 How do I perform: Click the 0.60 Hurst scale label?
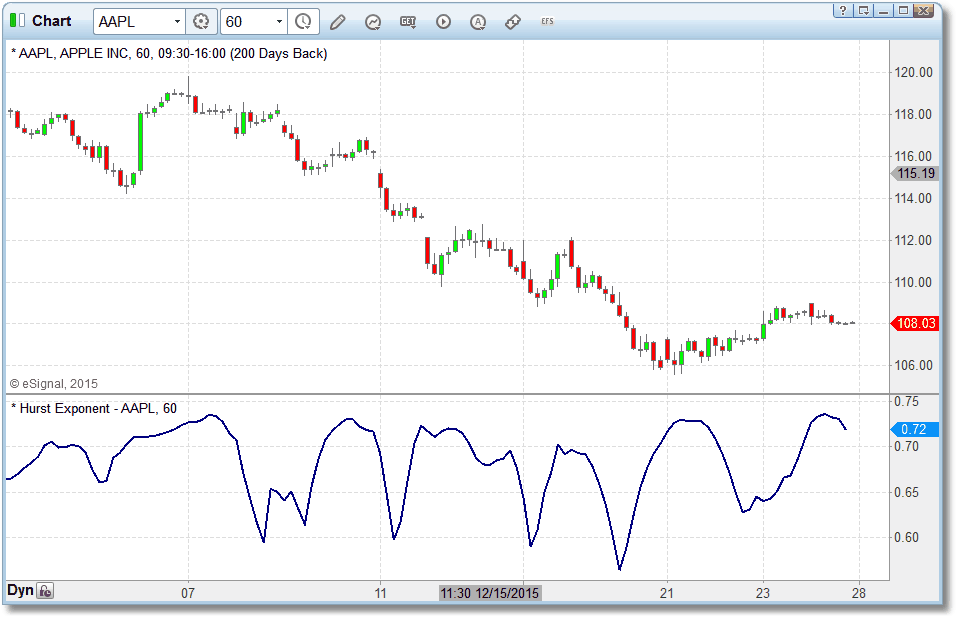(x=907, y=537)
